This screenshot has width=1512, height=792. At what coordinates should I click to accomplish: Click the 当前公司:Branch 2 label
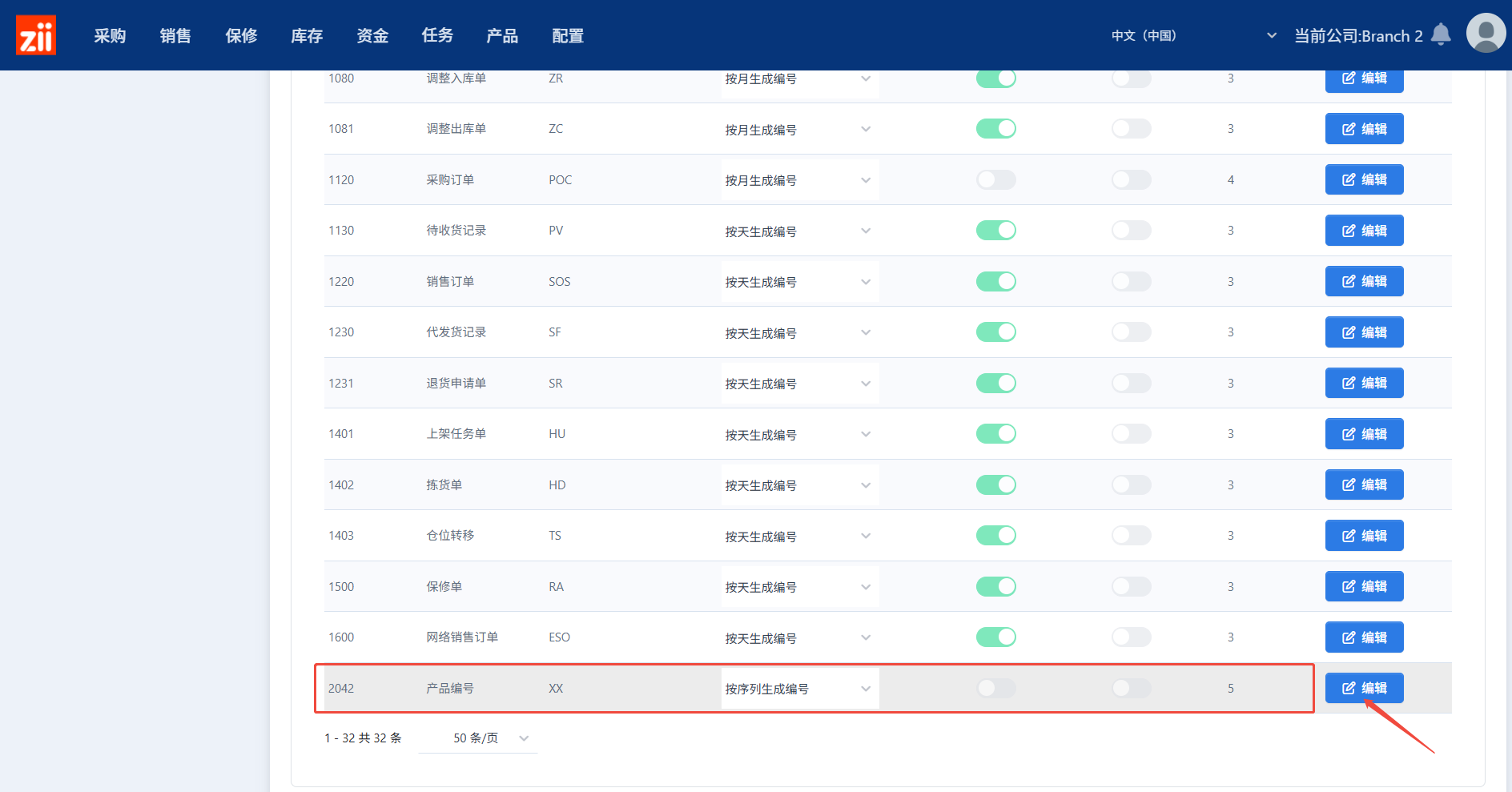tap(1358, 35)
